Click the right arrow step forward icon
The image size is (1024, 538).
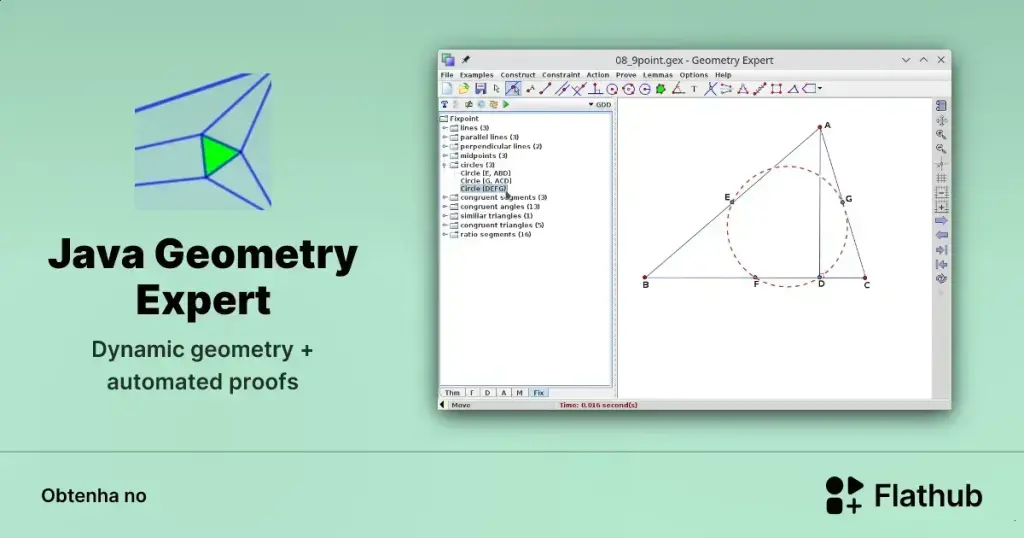(x=941, y=221)
